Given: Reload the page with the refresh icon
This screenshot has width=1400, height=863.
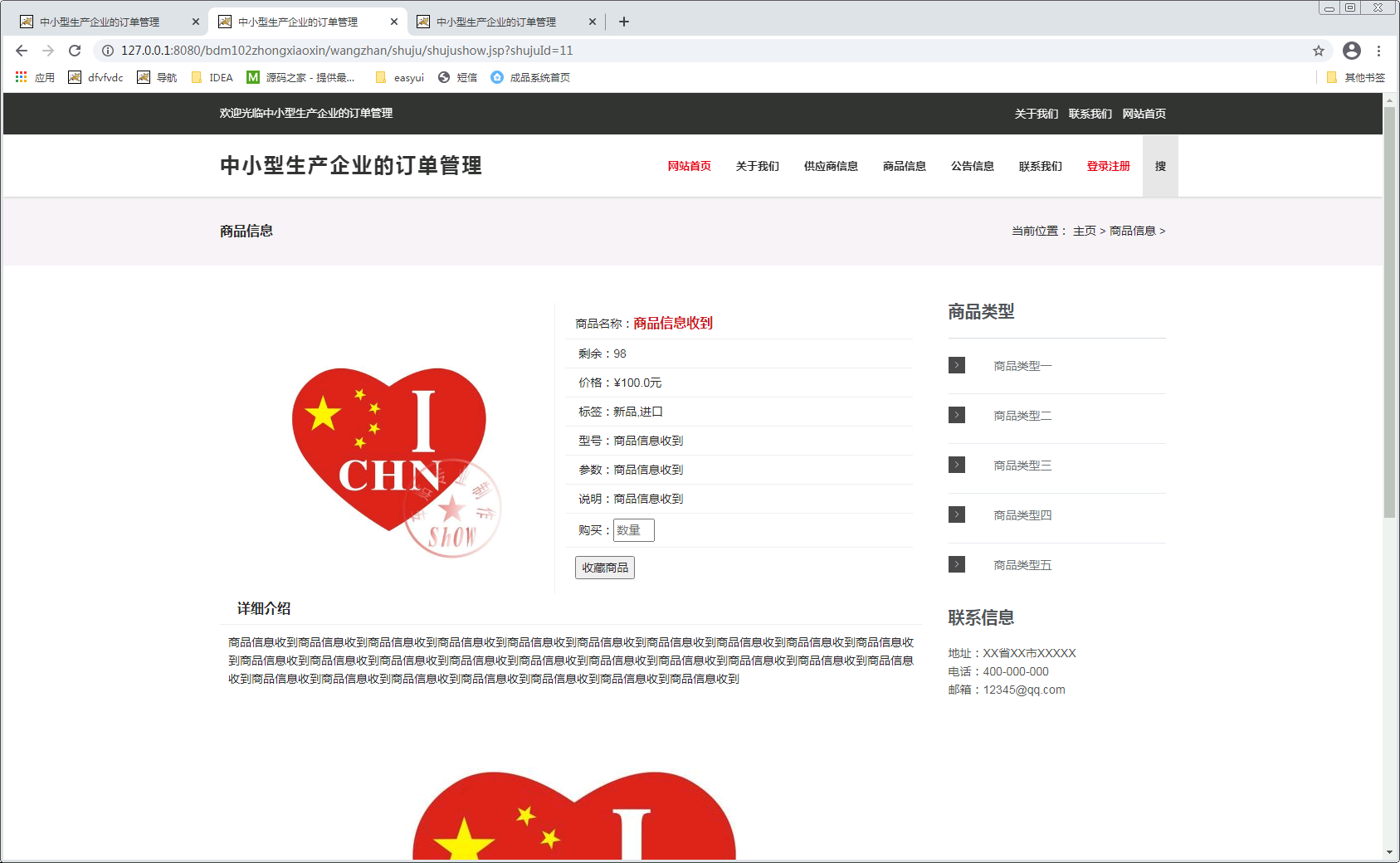Looking at the screenshot, I should click(75, 51).
